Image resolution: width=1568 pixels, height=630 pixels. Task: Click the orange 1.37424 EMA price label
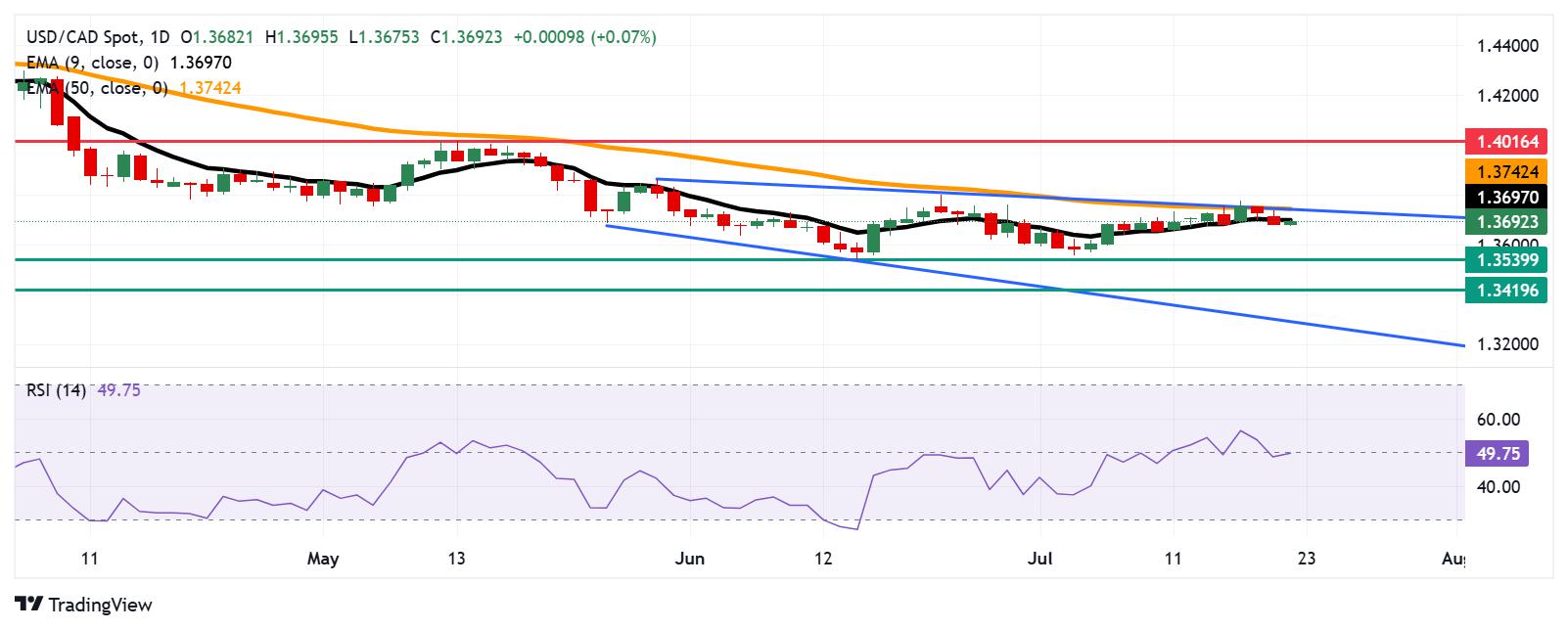click(1506, 170)
